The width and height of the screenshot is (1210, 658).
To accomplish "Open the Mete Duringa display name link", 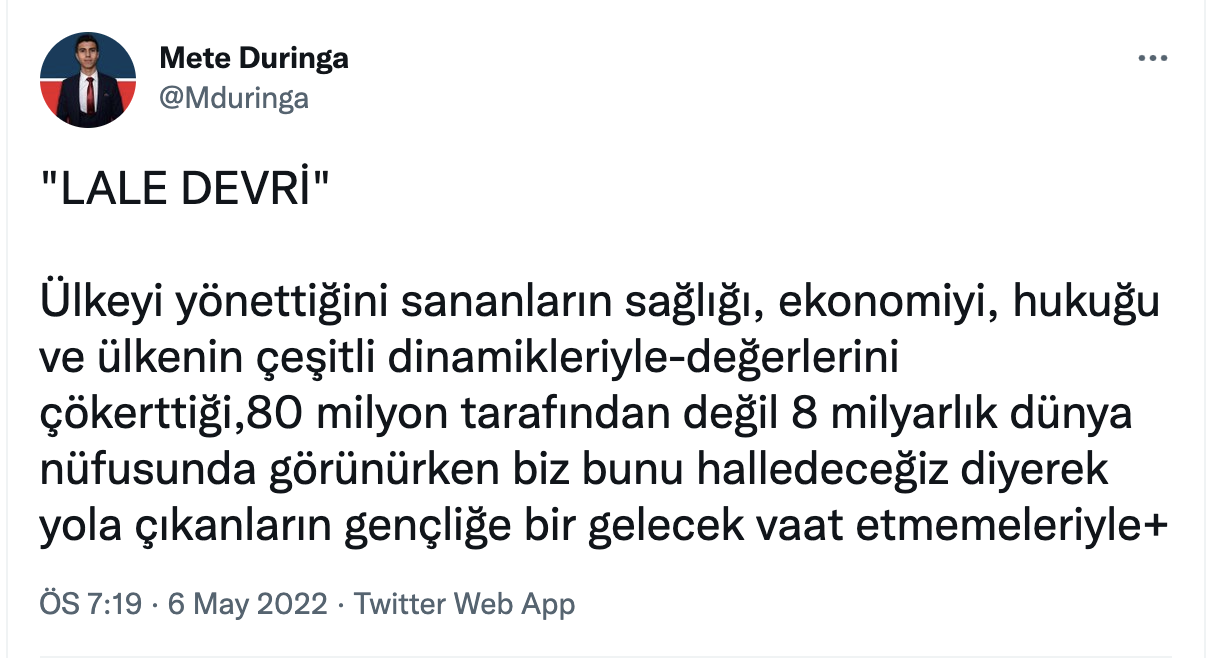I will click(x=253, y=58).
